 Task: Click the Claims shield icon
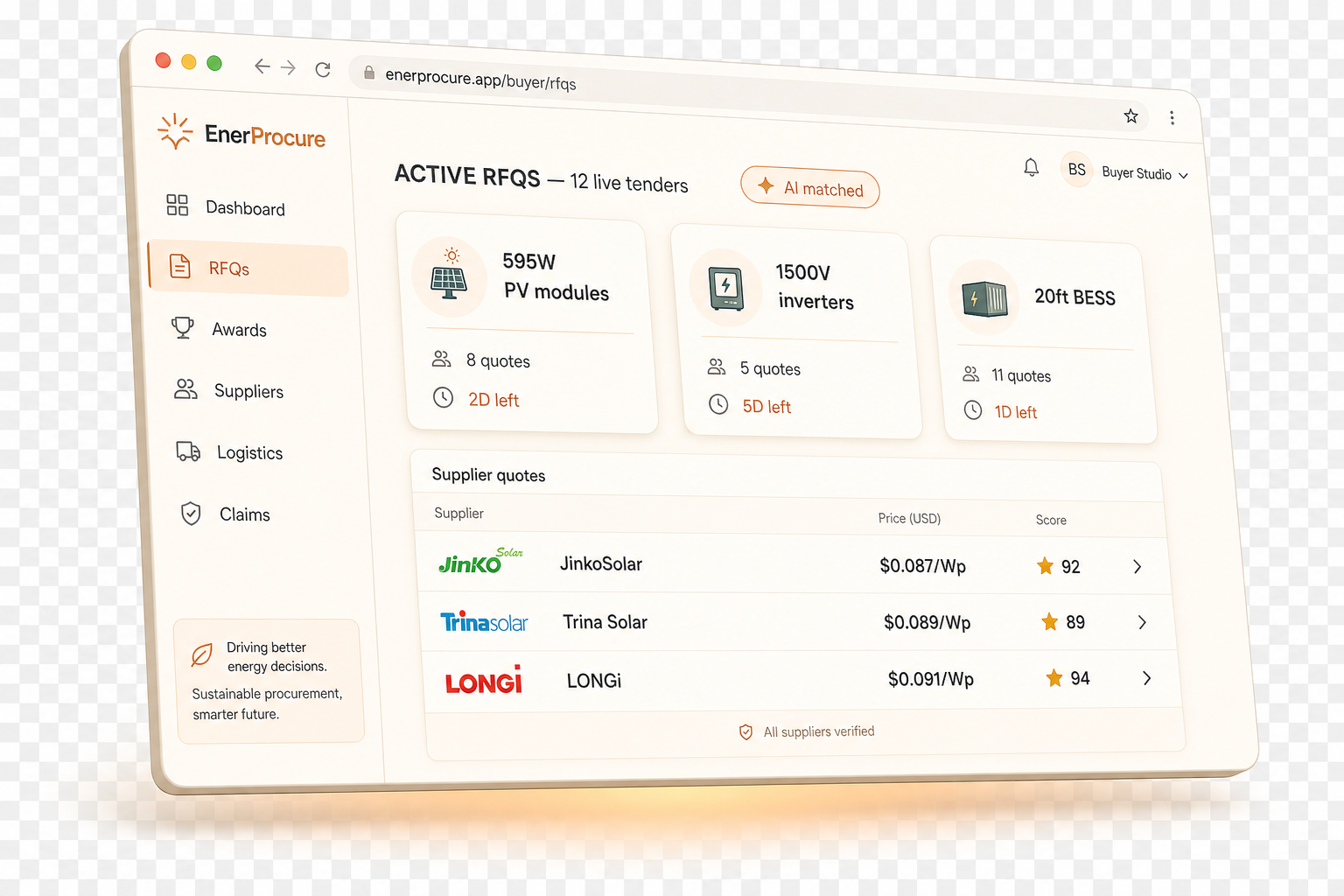pyautogui.click(x=191, y=513)
